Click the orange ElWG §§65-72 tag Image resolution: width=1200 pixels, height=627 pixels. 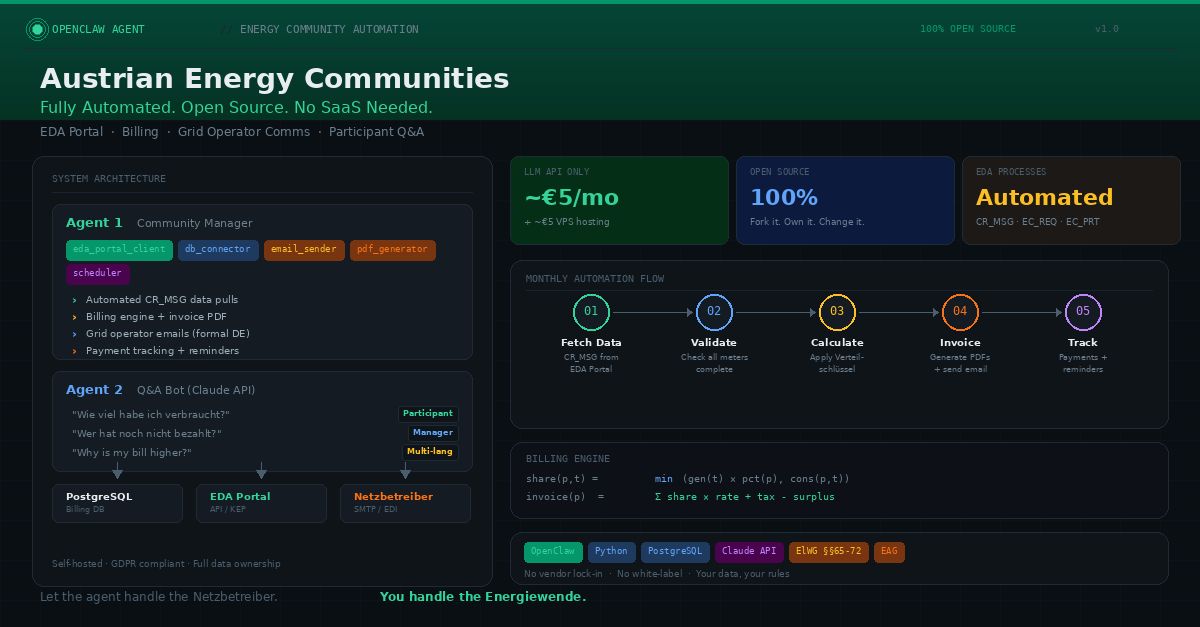(x=828, y=551)
